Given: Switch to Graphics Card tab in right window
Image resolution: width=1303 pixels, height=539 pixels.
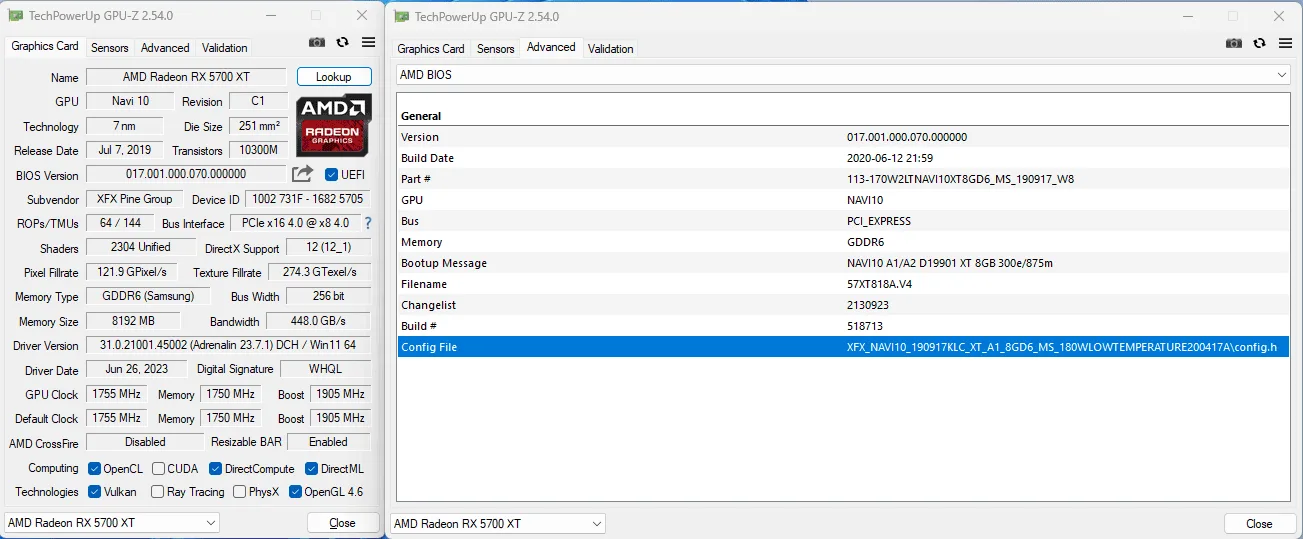Looking at the screenshot, I should point(431,49).
